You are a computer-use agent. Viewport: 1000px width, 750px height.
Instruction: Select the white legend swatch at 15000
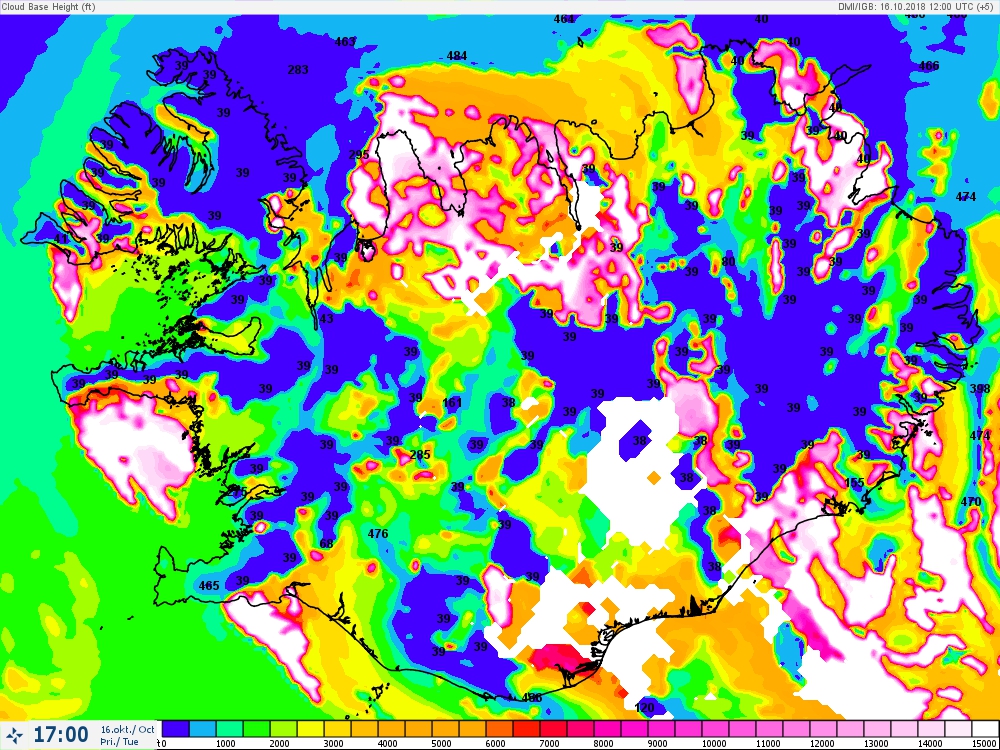986,728
